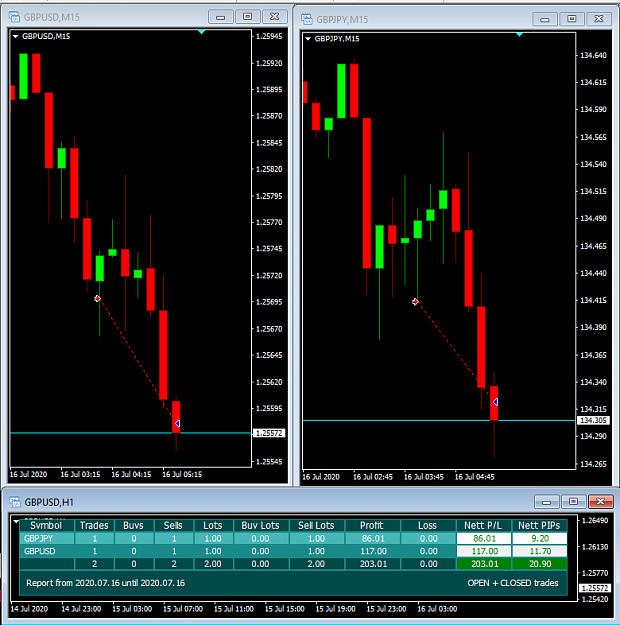The height and width of the screenshot is (625, 620).
Task: Close the GBPJPY,M15 chart window
Action: coord(599,19)
